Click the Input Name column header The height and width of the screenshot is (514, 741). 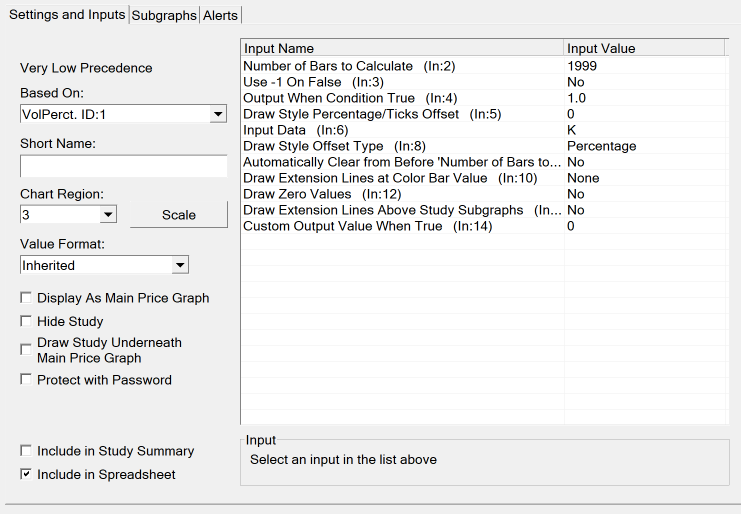tap(400, 48)
